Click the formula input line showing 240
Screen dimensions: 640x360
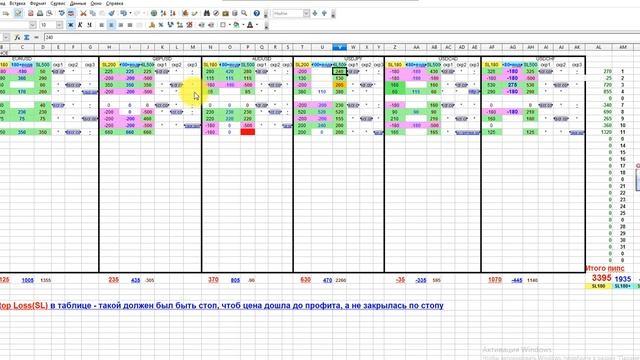click(x=341, y=37)
